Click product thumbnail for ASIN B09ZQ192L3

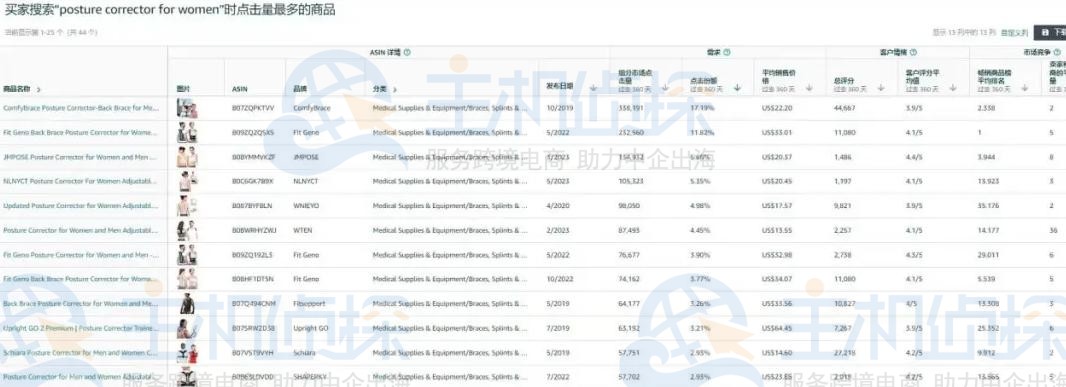[187, 255]
